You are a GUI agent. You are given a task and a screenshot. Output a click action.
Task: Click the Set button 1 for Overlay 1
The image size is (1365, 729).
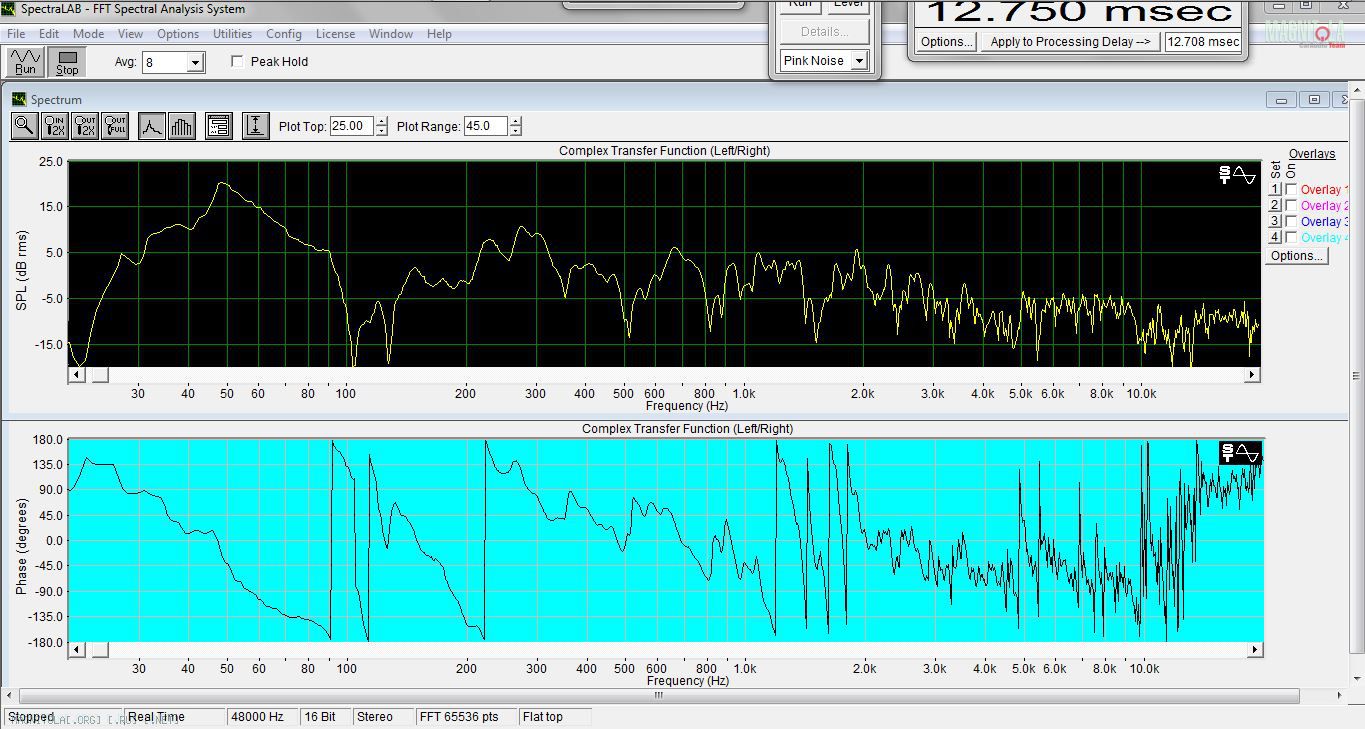click(x=1275, y=190)
